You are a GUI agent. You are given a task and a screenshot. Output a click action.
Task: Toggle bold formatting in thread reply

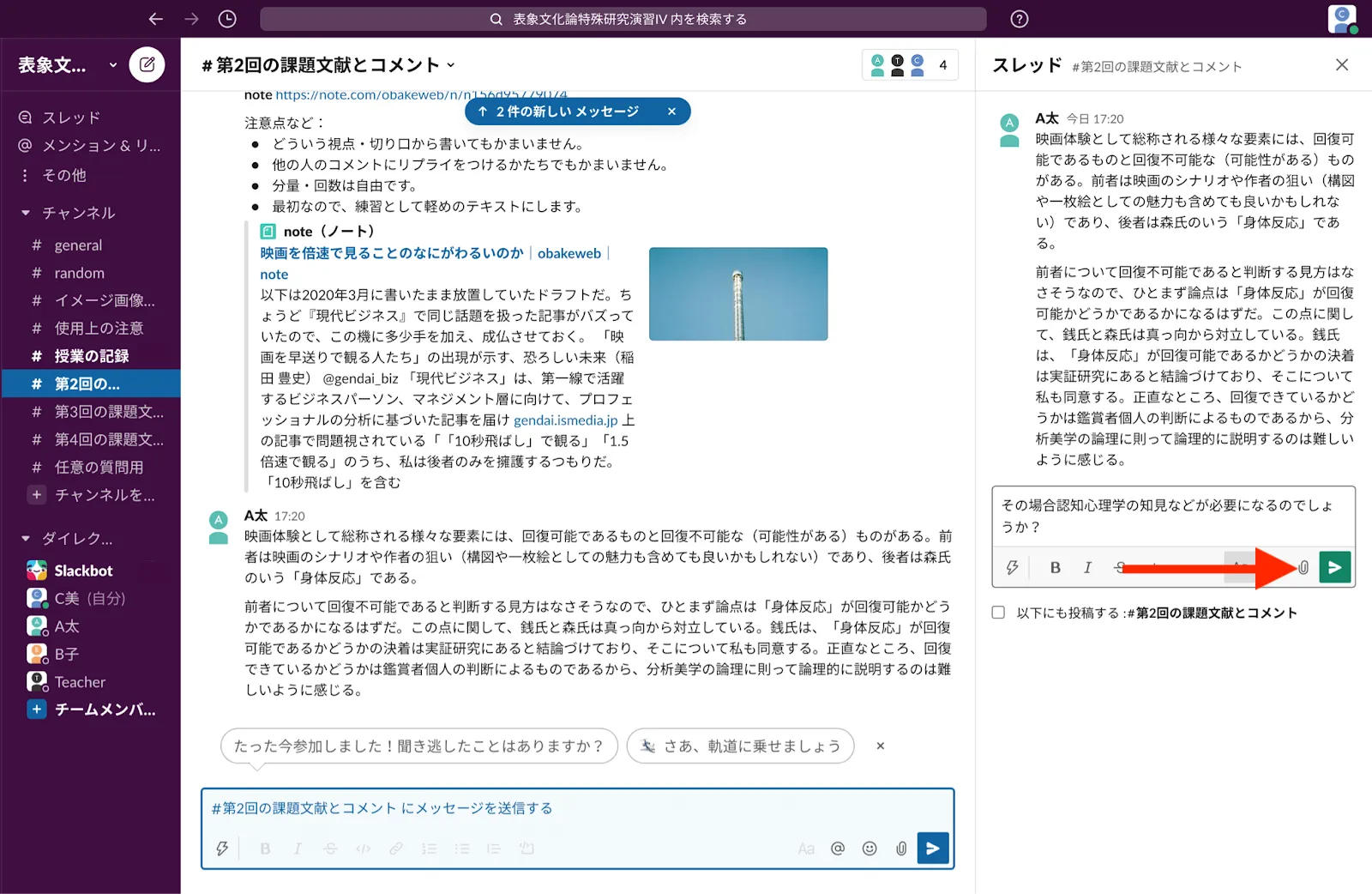pyautogui.click(x=1056, y=567)
